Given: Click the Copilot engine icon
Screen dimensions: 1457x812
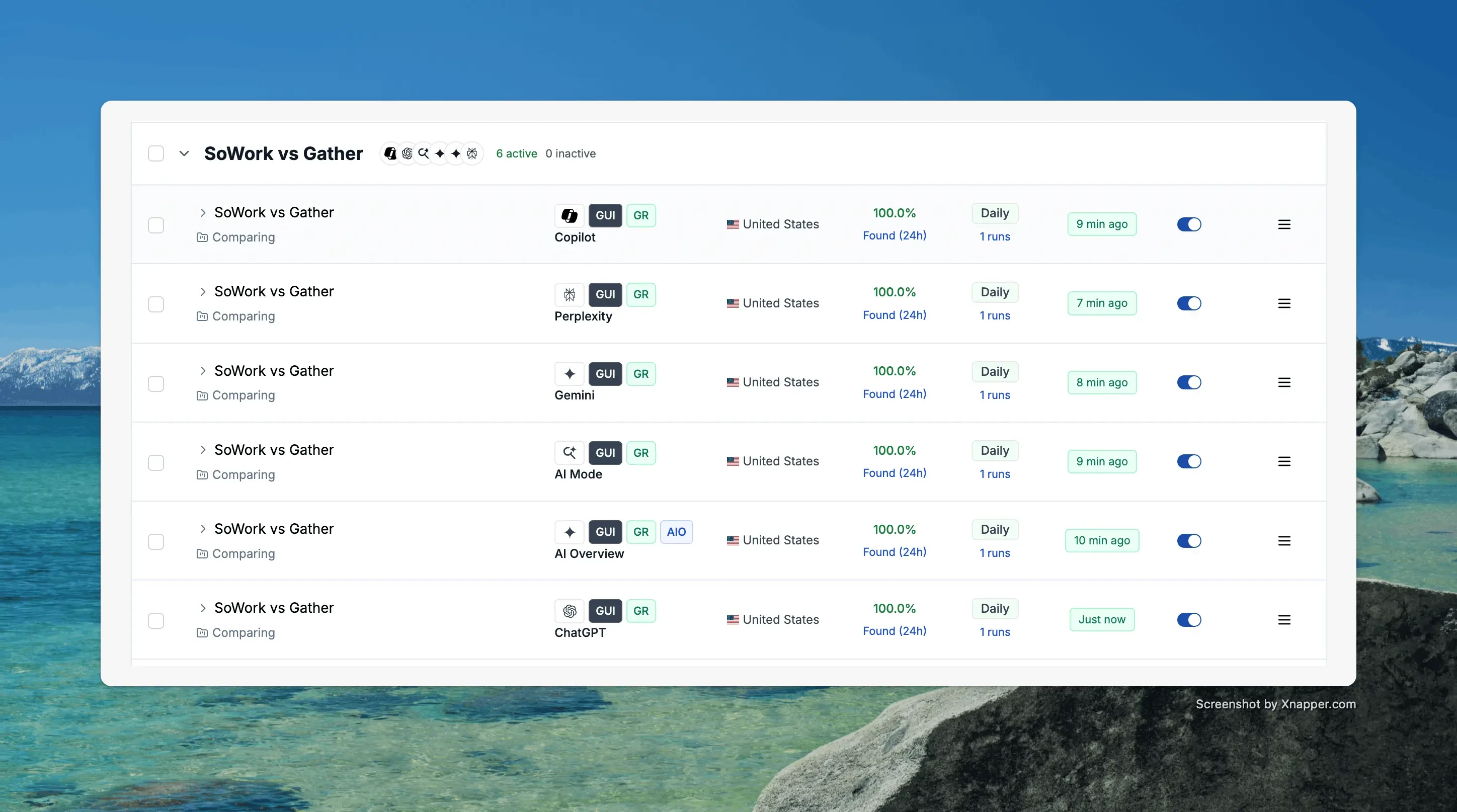Looking at the screenshot, I should click(569, 215).
